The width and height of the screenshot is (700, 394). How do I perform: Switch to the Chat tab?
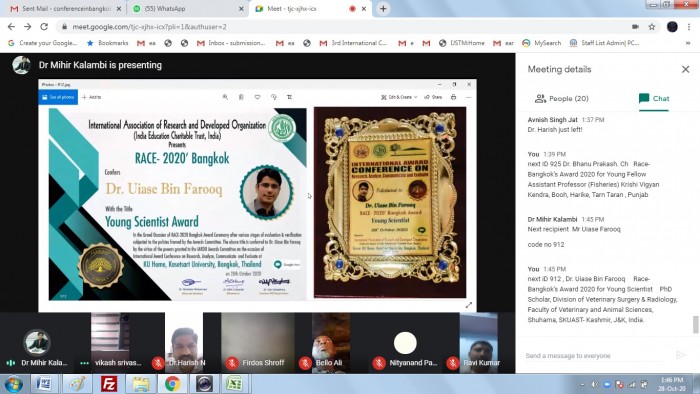(654, 99)
